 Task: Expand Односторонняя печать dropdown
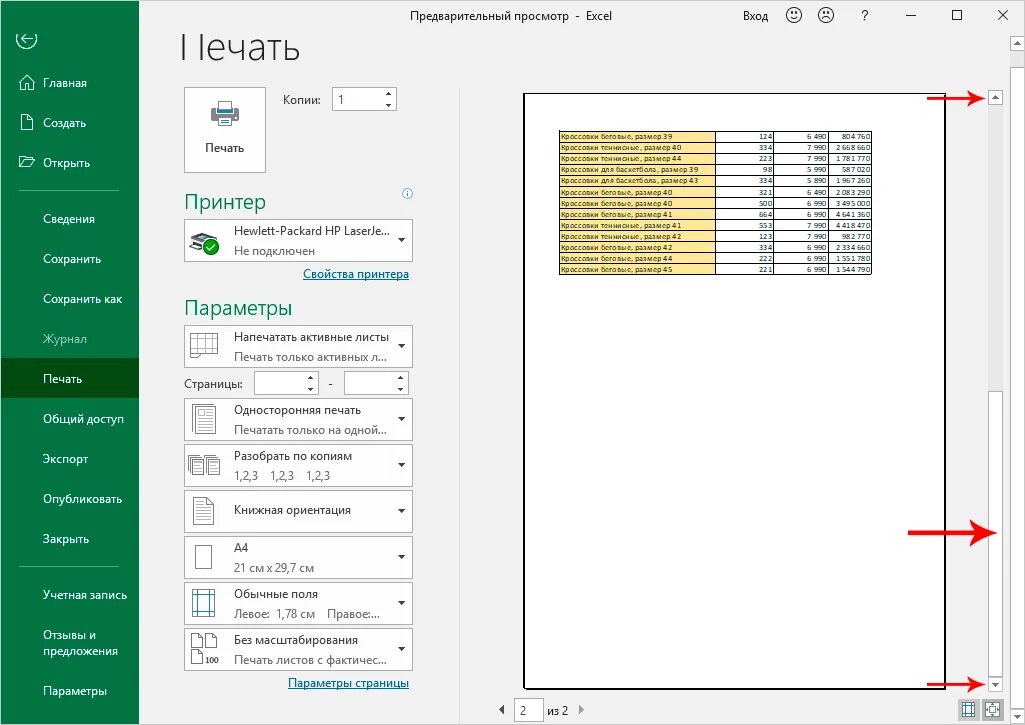(x=299, y=420)
